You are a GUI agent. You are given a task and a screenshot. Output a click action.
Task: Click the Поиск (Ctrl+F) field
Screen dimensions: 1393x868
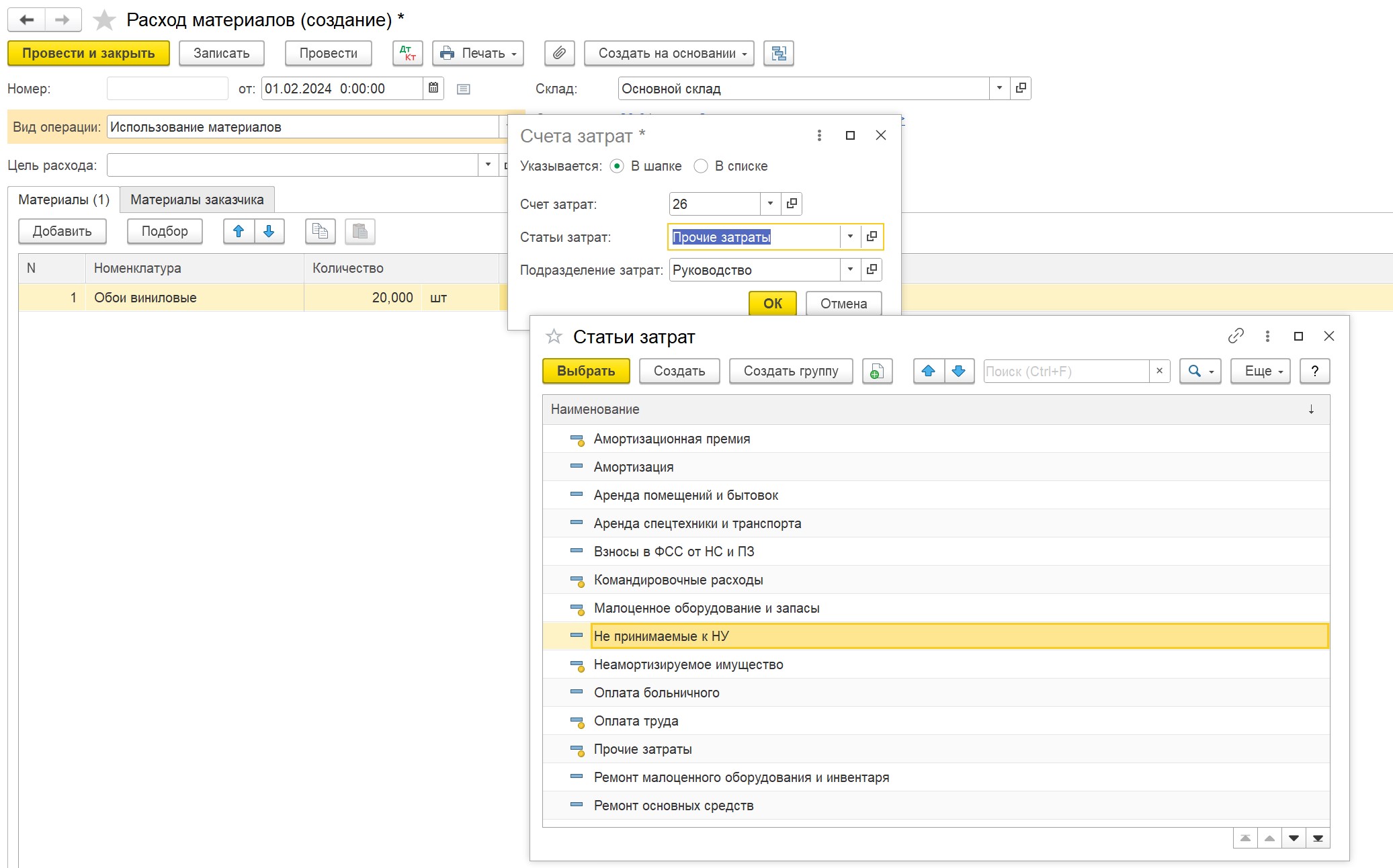pyautogui.click(x=1066, y=371)
